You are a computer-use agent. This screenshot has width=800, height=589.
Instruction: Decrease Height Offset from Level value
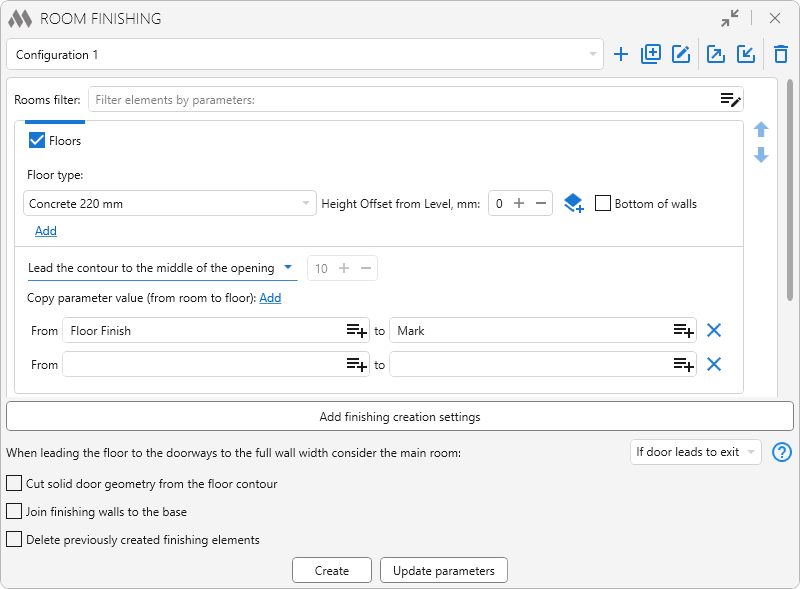[x=541, y=203]
